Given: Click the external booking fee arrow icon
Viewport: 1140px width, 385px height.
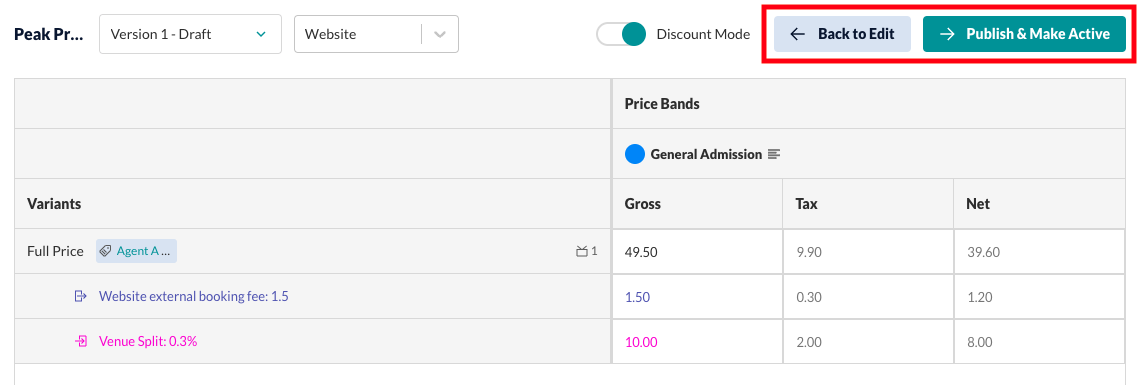Looking at the screenshot, I should point(81,296).
